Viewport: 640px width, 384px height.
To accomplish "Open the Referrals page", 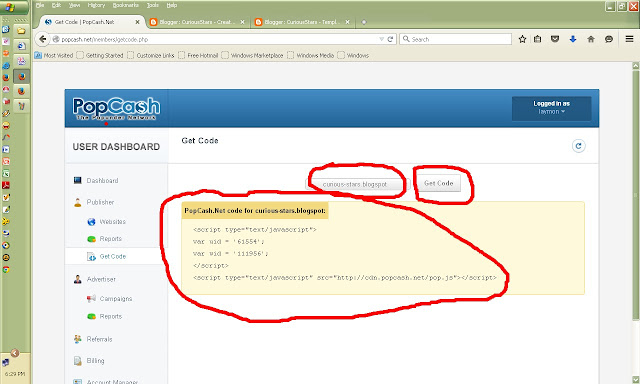I will (99, 339).
